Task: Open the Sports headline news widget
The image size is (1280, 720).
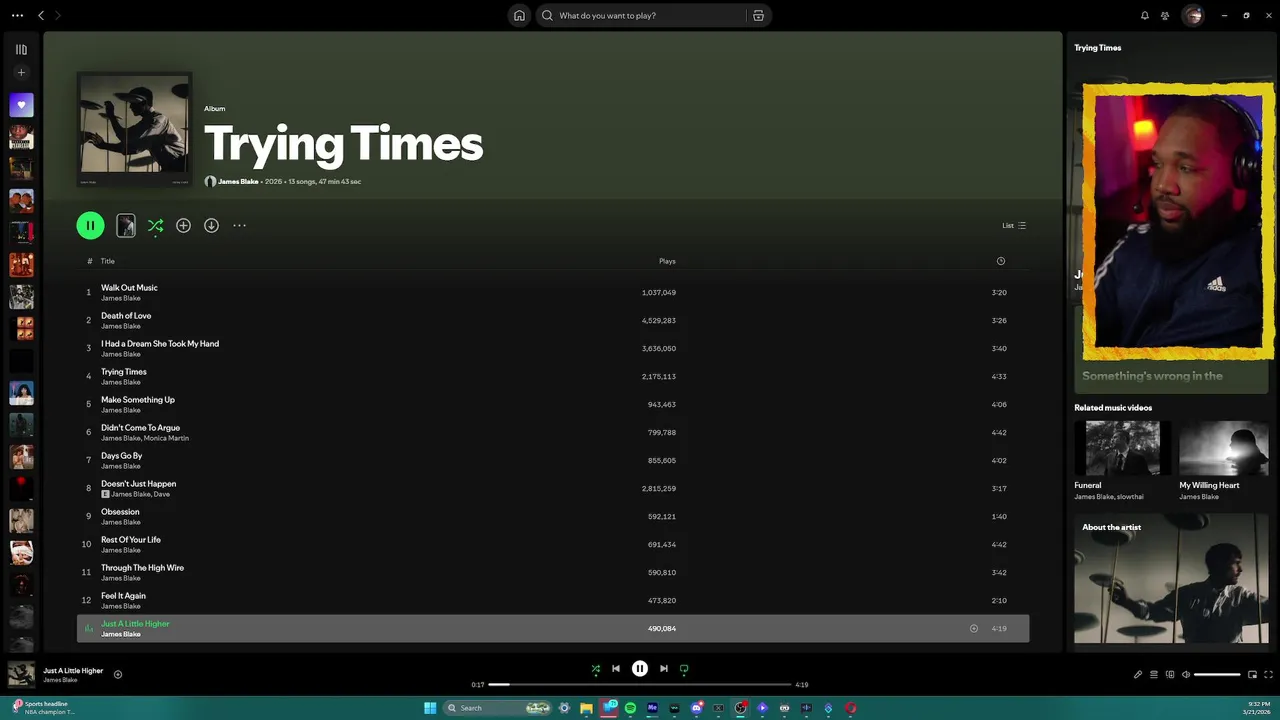Action: pos(45,708)
